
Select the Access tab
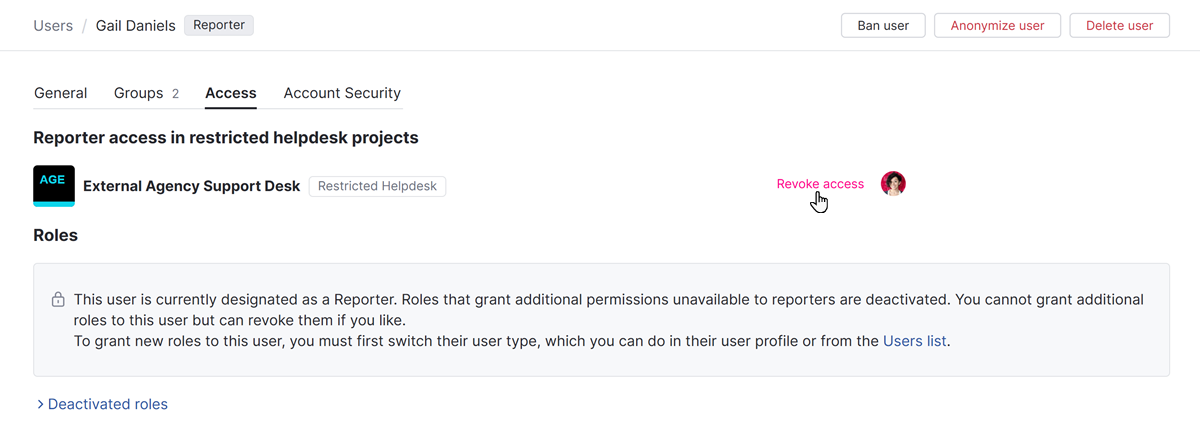[231, 93]
